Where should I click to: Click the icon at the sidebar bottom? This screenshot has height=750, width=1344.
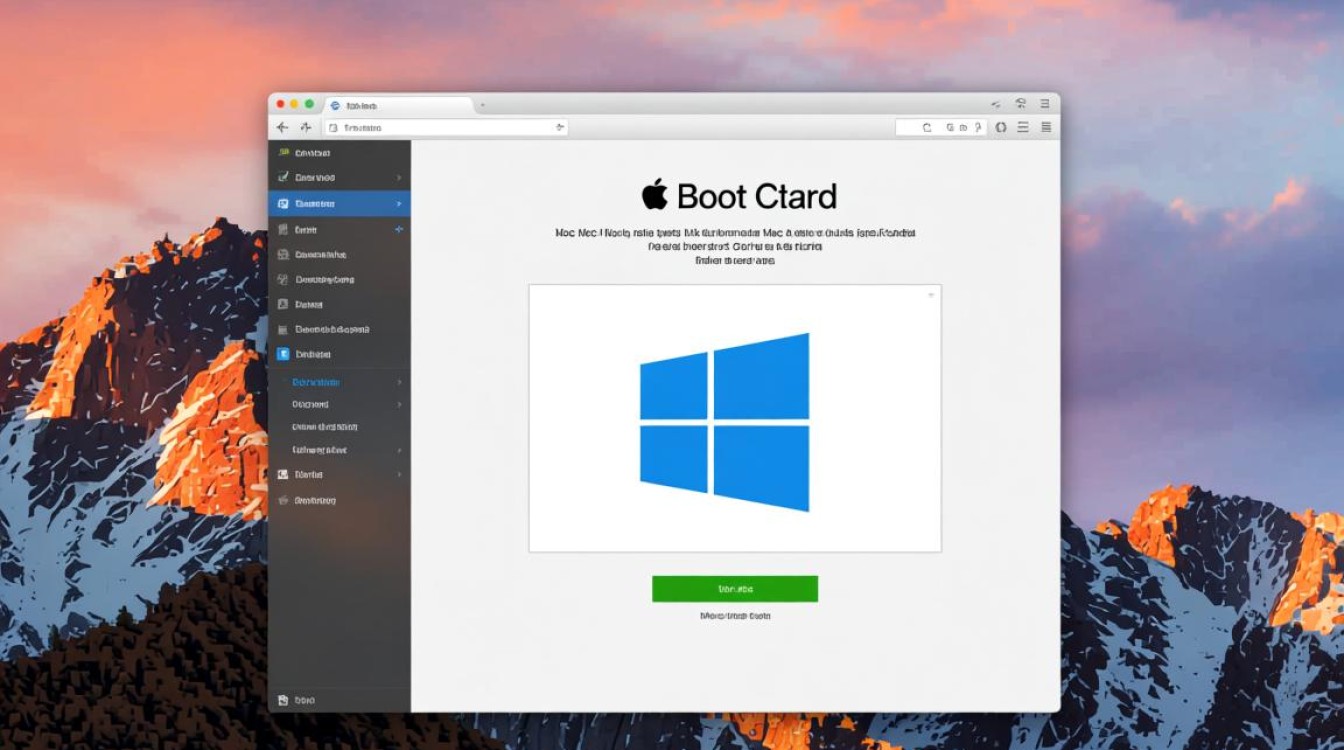(x=283, y=700)
